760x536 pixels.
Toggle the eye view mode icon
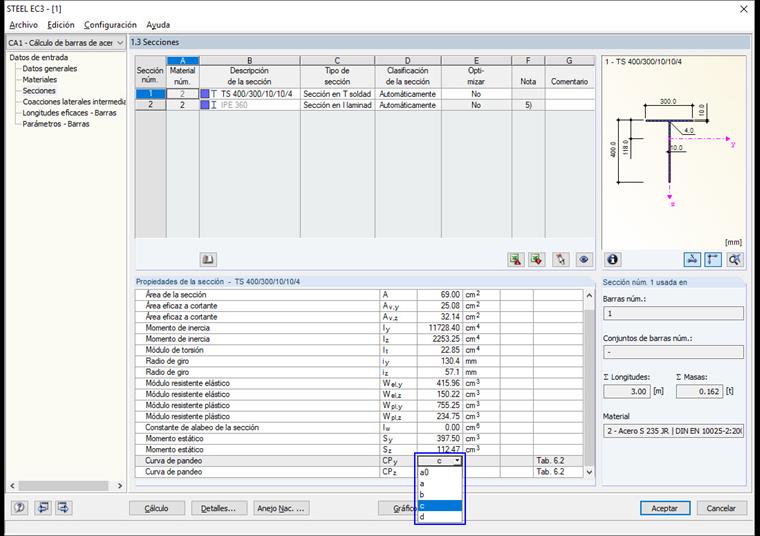[x=584, y=259]
